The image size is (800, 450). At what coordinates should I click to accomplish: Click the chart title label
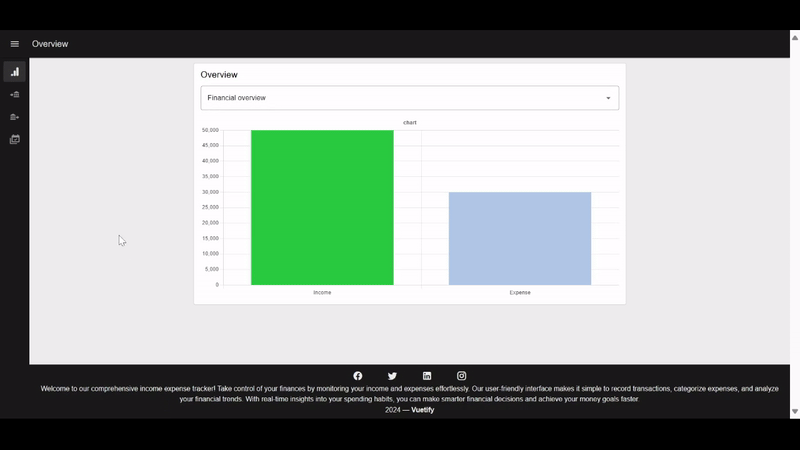pyautogui.click(x=410, y=122)
